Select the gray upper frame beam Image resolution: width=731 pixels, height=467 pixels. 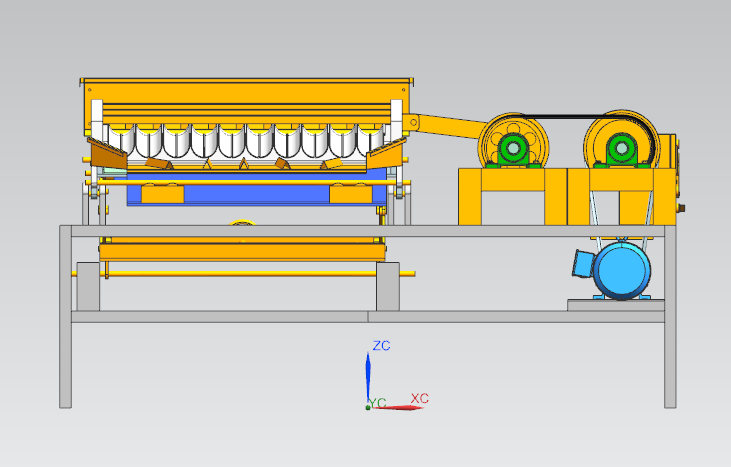tap(367, 231)
